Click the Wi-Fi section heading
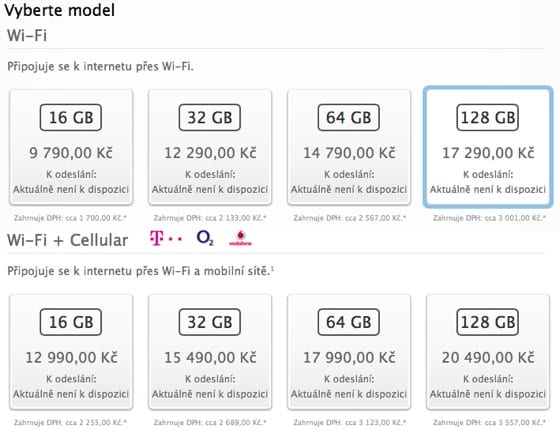This screenshot has height=430, width=560. point(27,36)
